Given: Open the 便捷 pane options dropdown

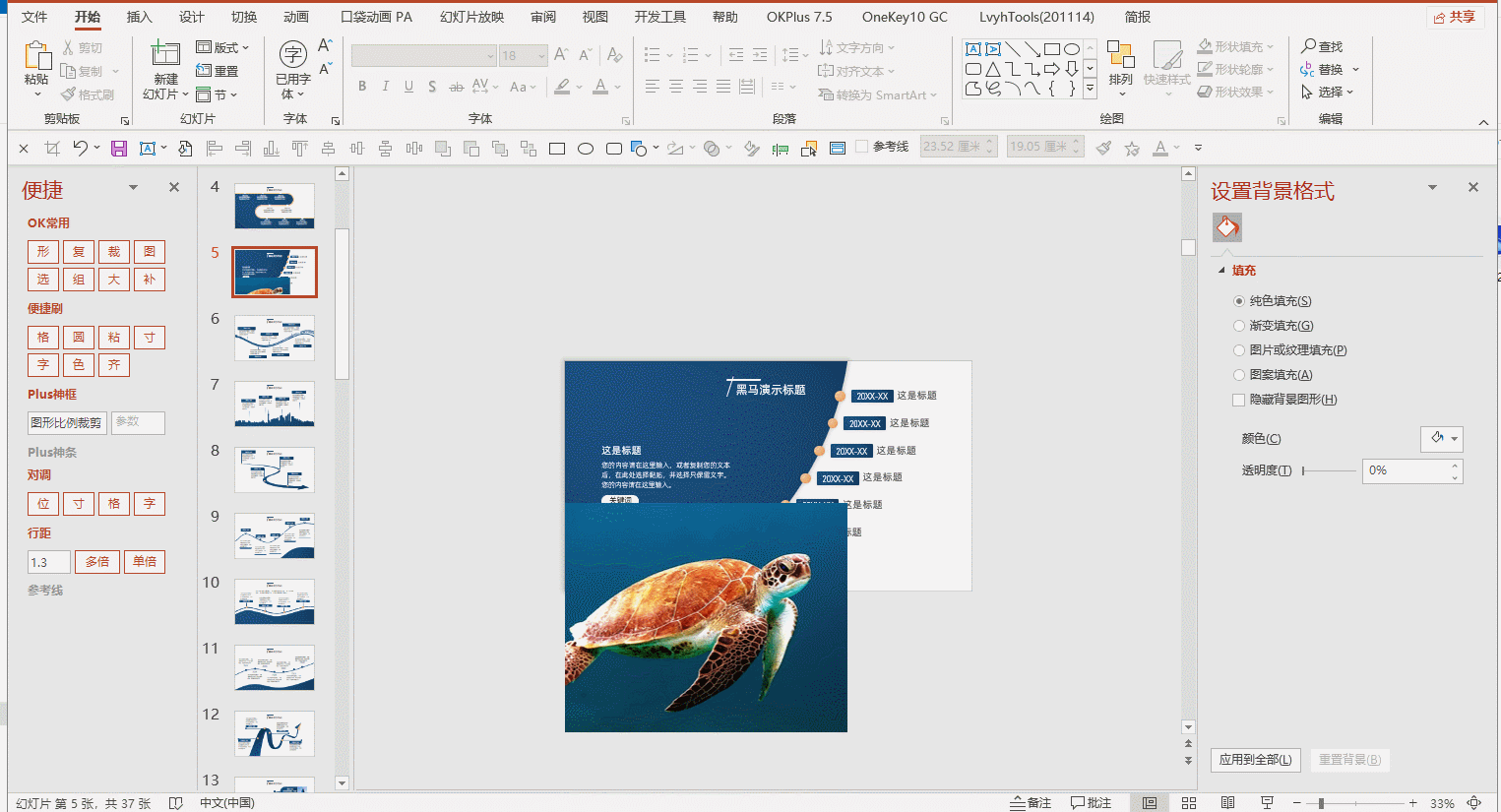Looking at the screenshot, I should [133, 187].
